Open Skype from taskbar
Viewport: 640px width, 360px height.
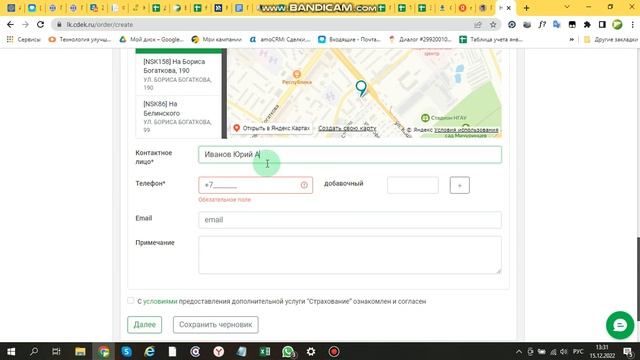coord(127,351)
